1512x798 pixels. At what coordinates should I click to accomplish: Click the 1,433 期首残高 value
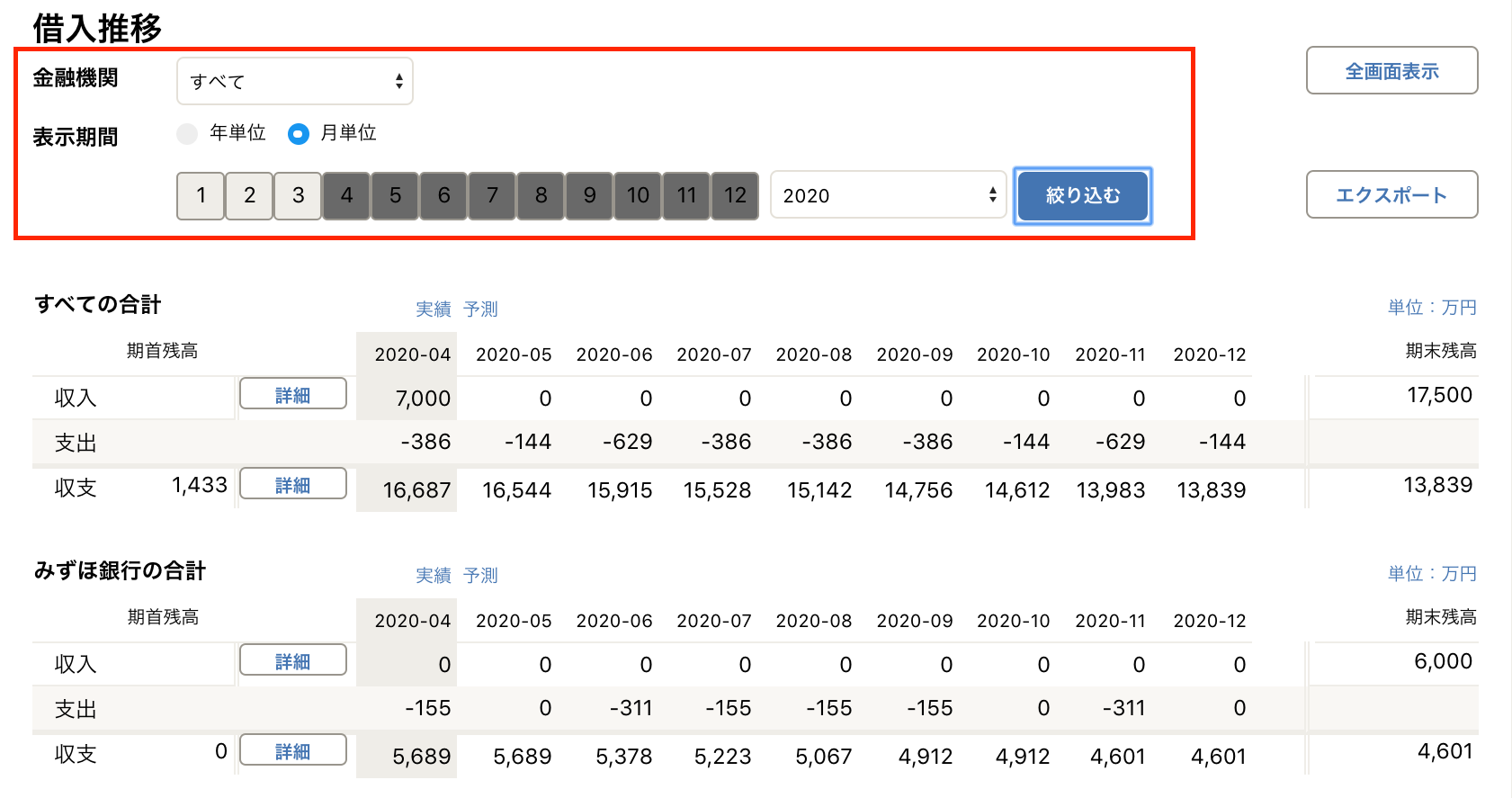point(200,485)
